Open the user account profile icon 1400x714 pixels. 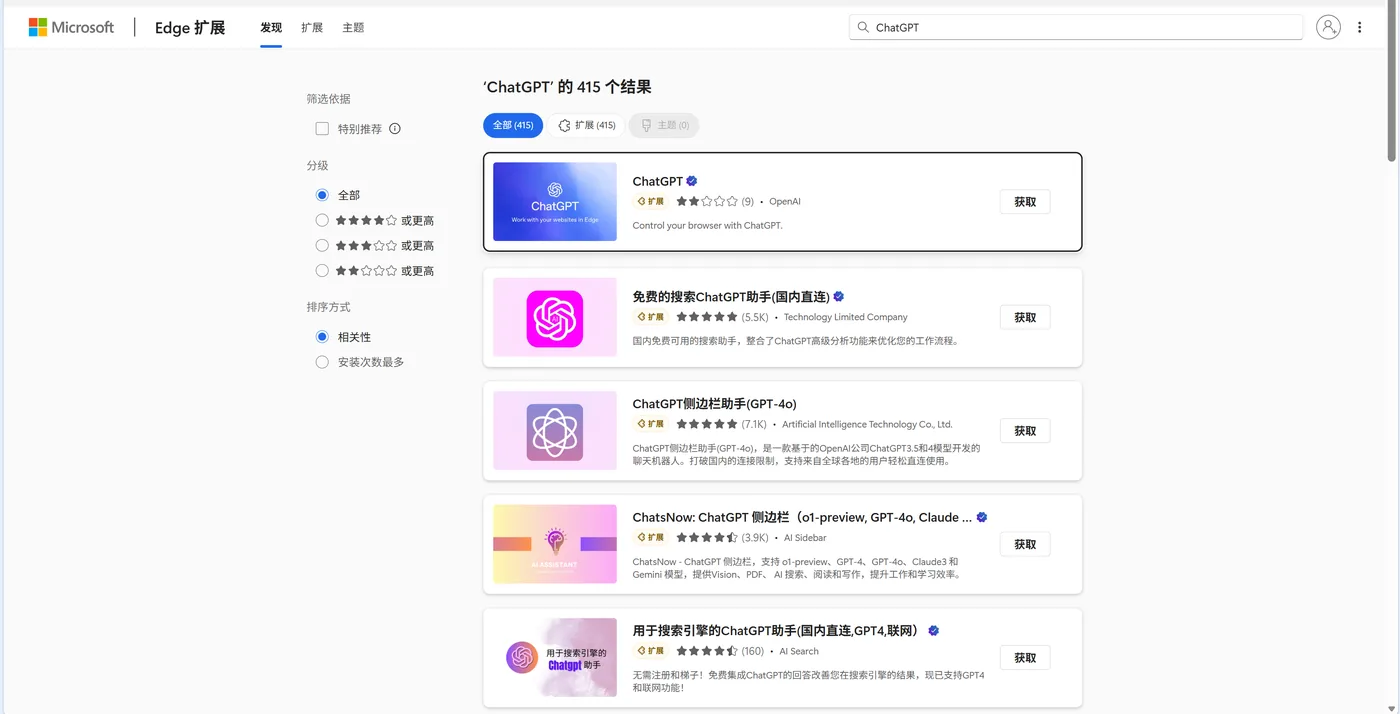(x=1328, y=27)
